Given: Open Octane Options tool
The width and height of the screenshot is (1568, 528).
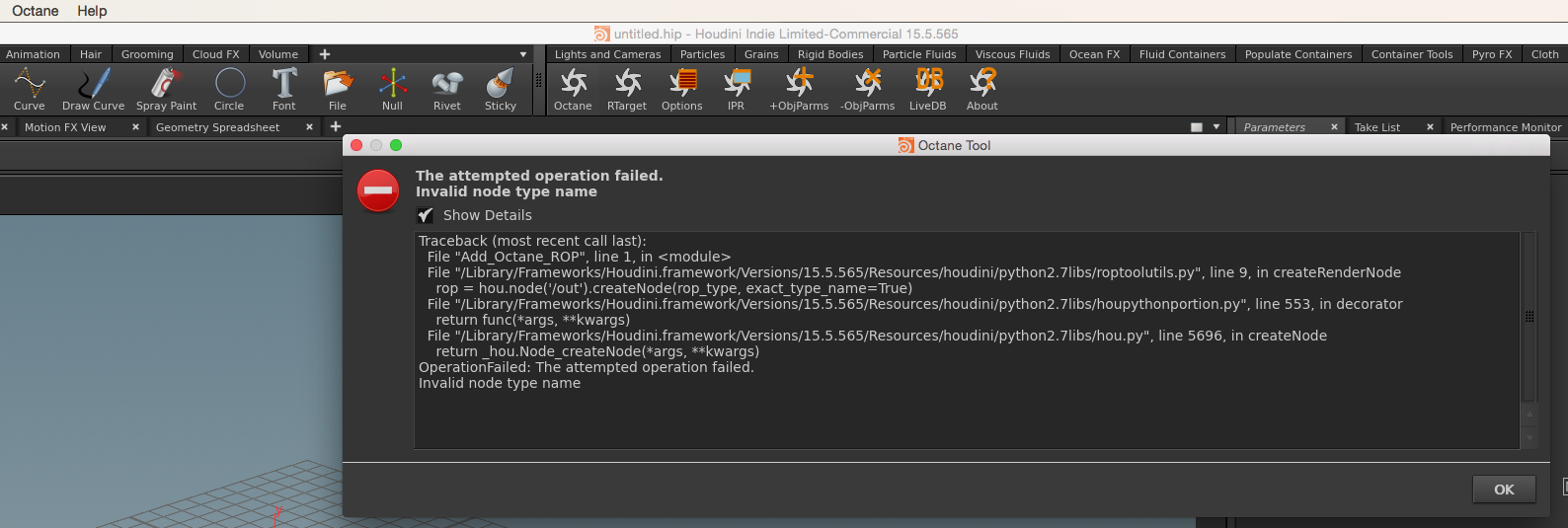Looking at the screenshot, I should 682,89.
